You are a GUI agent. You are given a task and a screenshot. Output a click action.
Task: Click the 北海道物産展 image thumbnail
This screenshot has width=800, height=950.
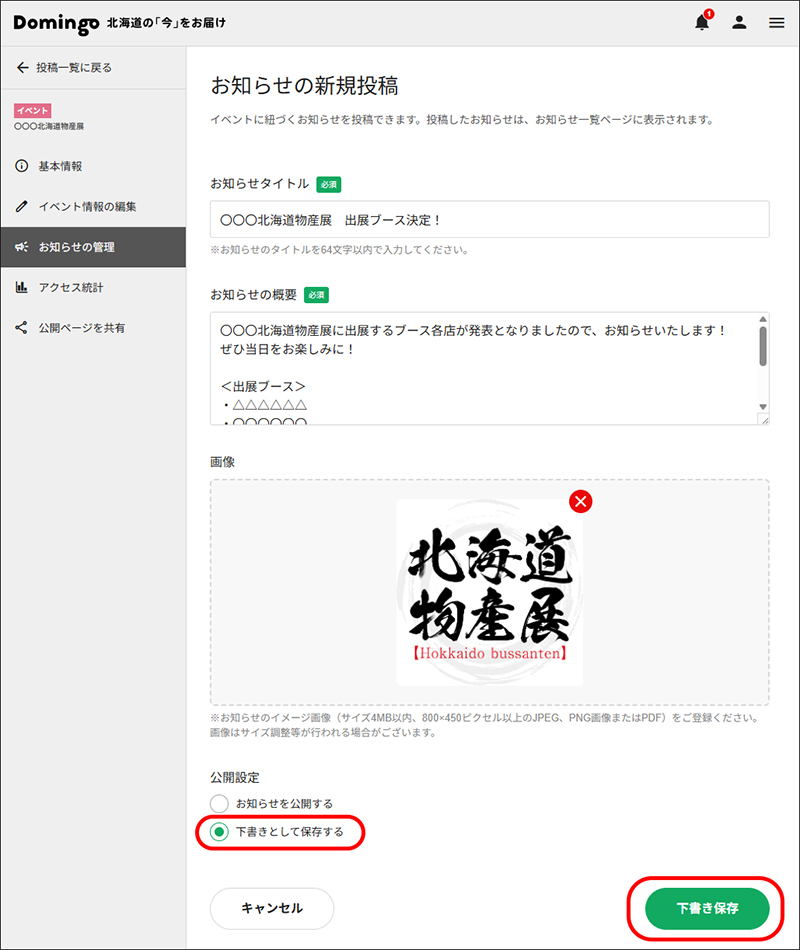click(x=490, y=593)
